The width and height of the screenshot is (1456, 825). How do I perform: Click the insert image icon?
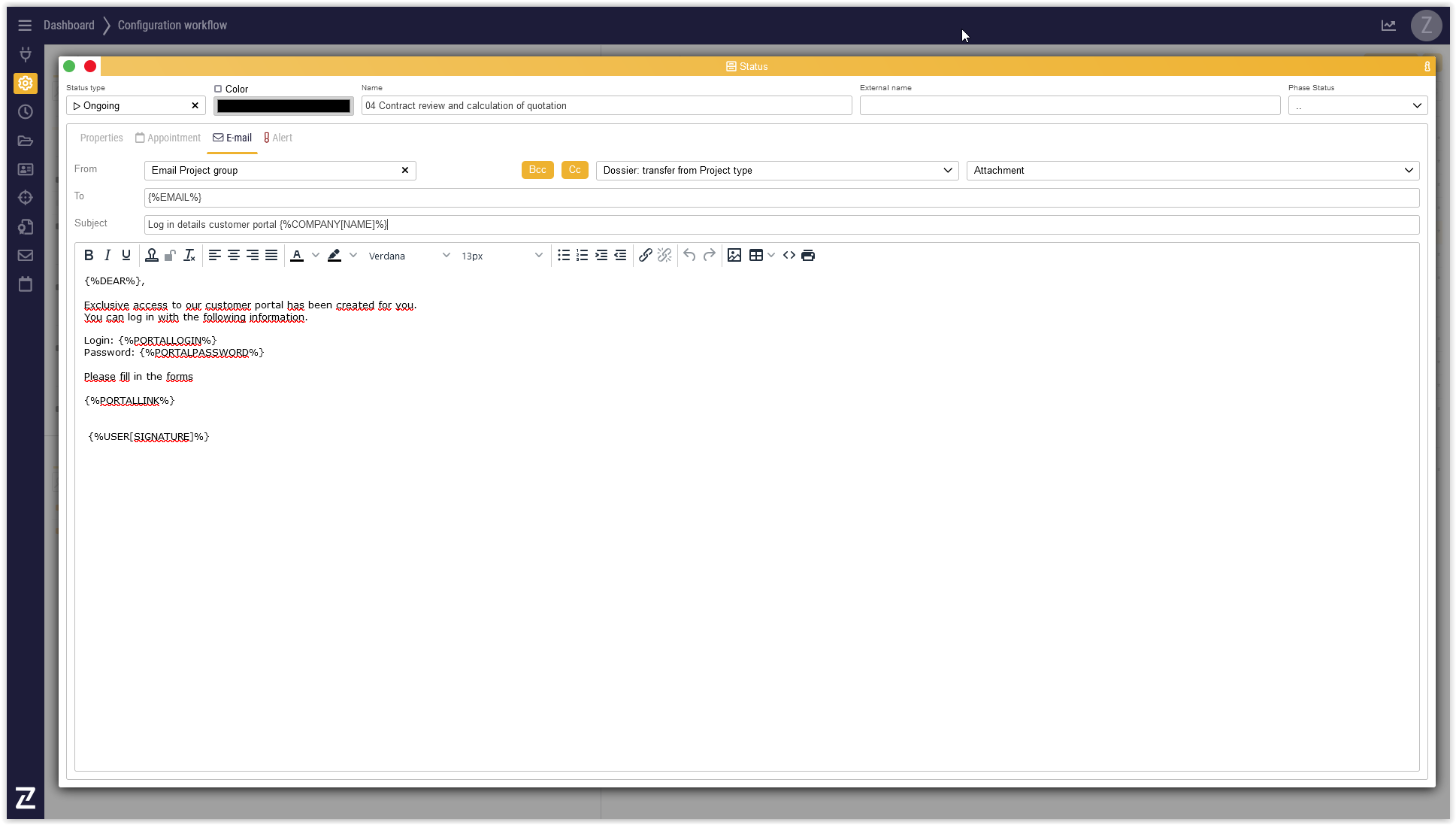734,256
